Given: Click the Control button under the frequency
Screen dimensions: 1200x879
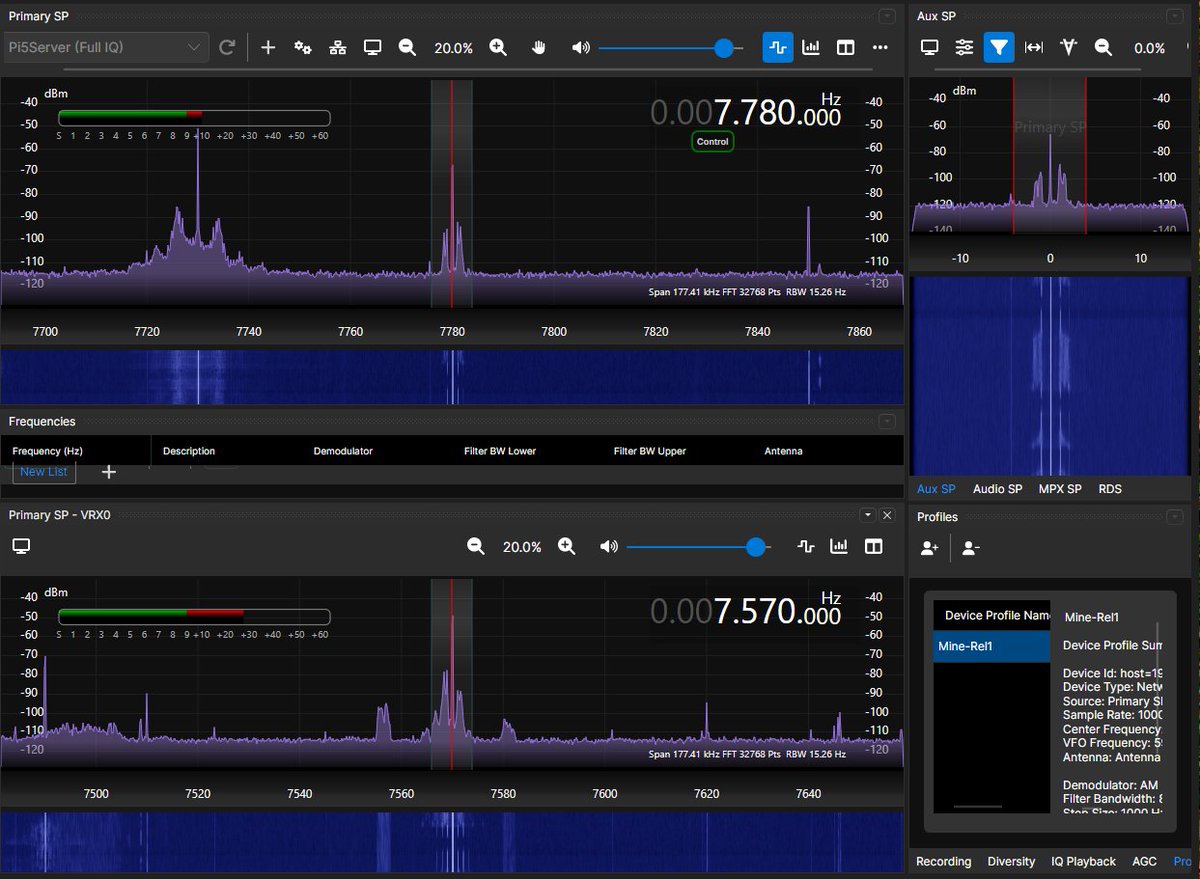Looking at the screenshot, I should pos(713,142).
